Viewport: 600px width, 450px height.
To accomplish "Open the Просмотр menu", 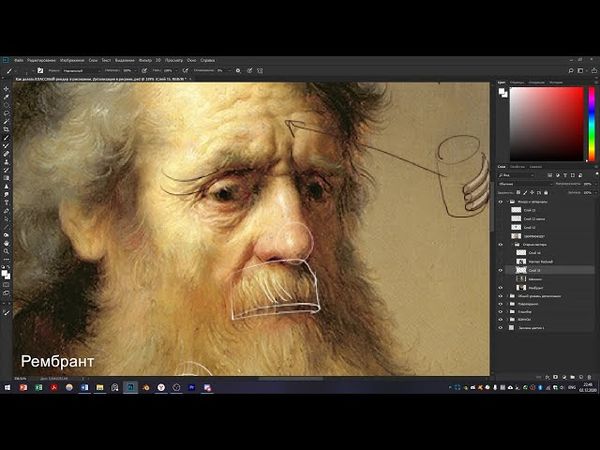I will click(174, 60).
